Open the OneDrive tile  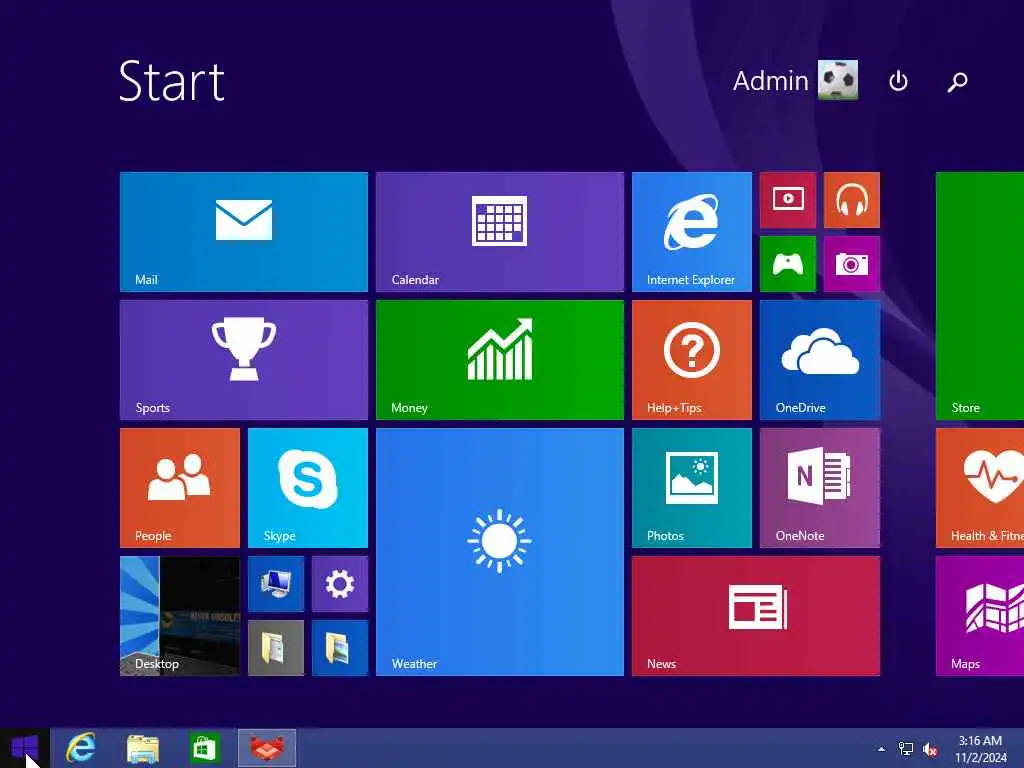pyautogui.click(x=820, y=360)
